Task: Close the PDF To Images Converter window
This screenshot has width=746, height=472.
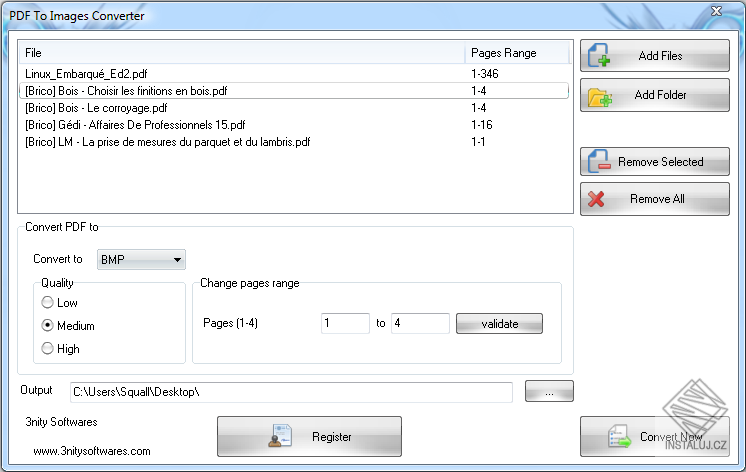Action: (x=717, y=11)
